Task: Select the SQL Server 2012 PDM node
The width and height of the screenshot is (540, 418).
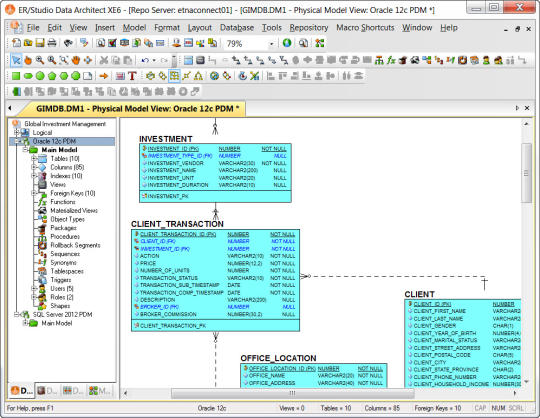Action: pos(62,314)
